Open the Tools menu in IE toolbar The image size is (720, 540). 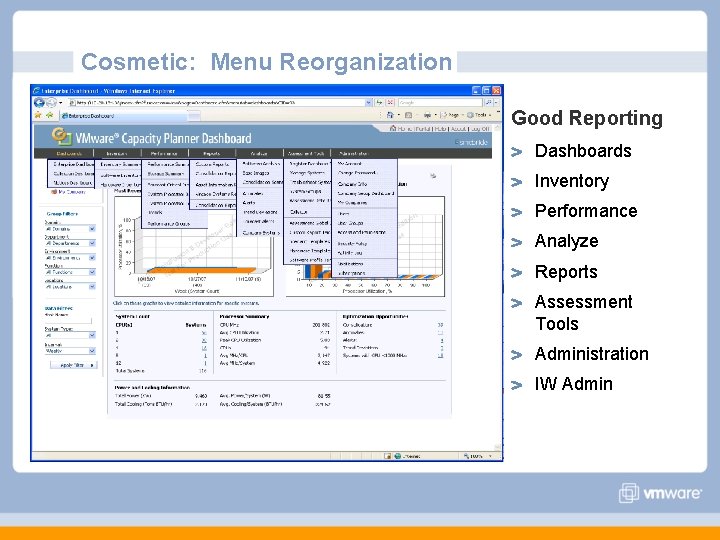[478, 115]
